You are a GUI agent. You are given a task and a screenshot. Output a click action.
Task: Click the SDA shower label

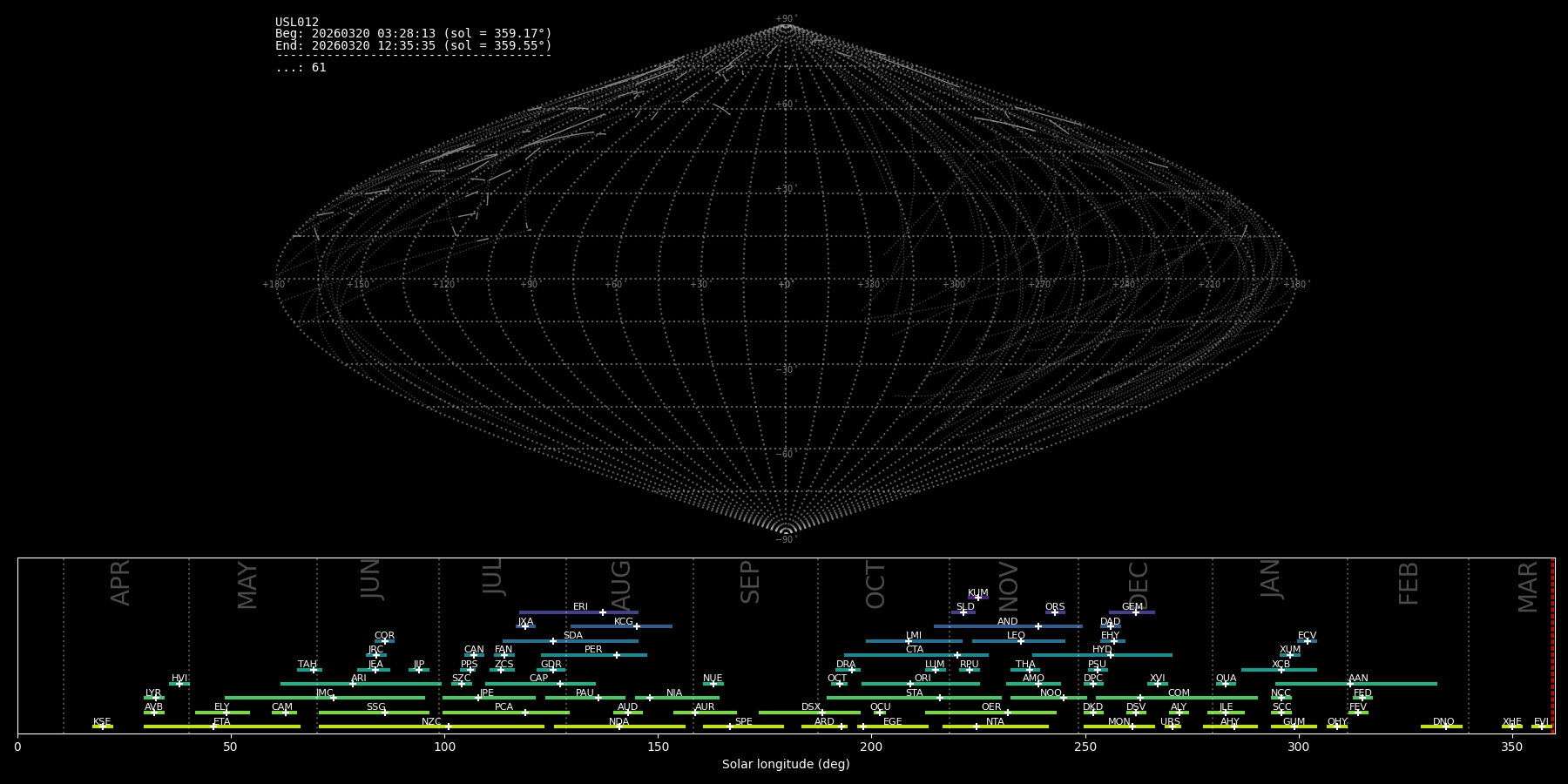click(x=572, y=636)
